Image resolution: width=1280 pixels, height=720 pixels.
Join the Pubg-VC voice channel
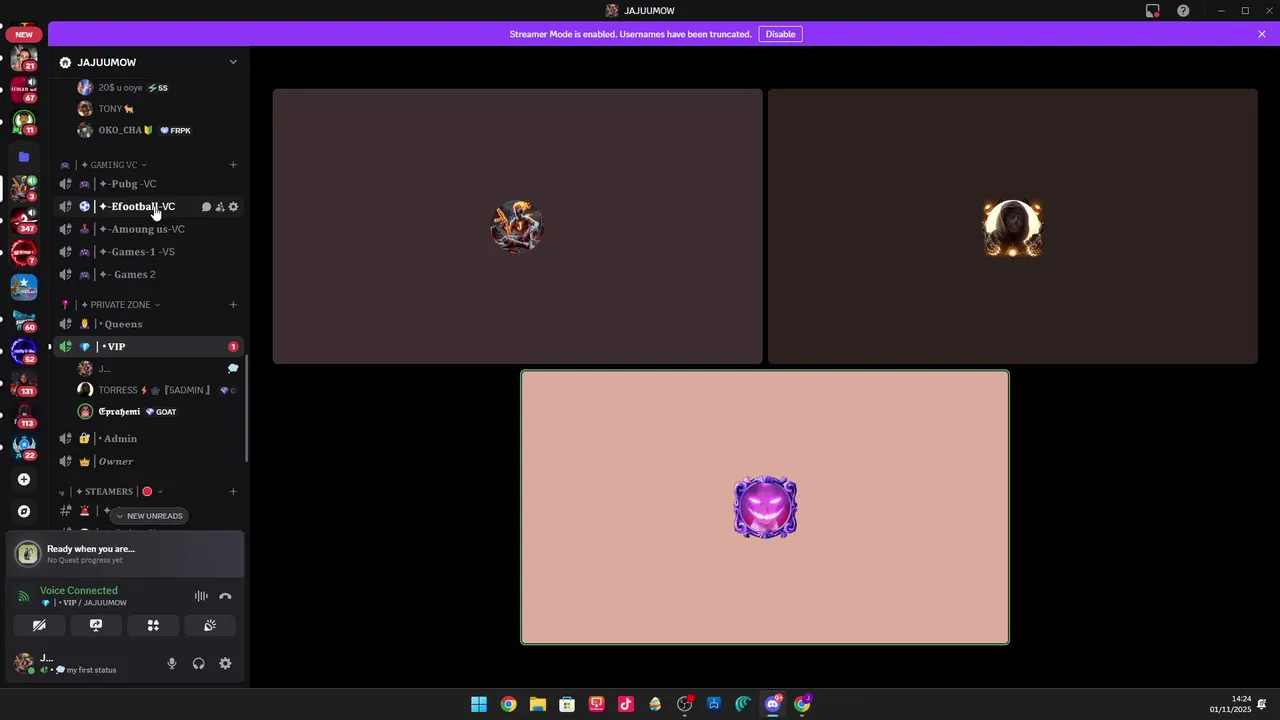point(149,184)
